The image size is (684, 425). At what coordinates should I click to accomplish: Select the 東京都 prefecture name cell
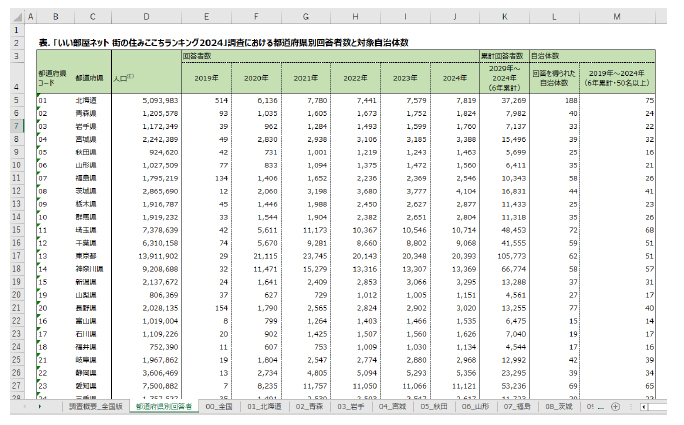(x=87, y=255)
